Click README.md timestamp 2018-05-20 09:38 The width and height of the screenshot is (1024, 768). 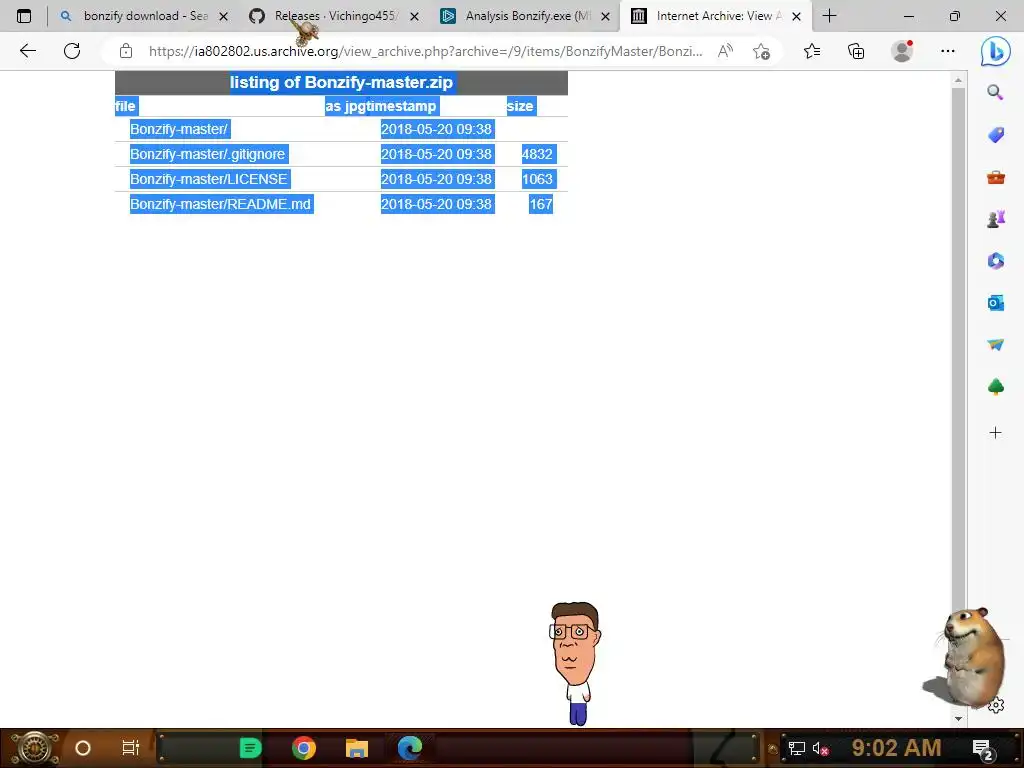pos(436,204)
